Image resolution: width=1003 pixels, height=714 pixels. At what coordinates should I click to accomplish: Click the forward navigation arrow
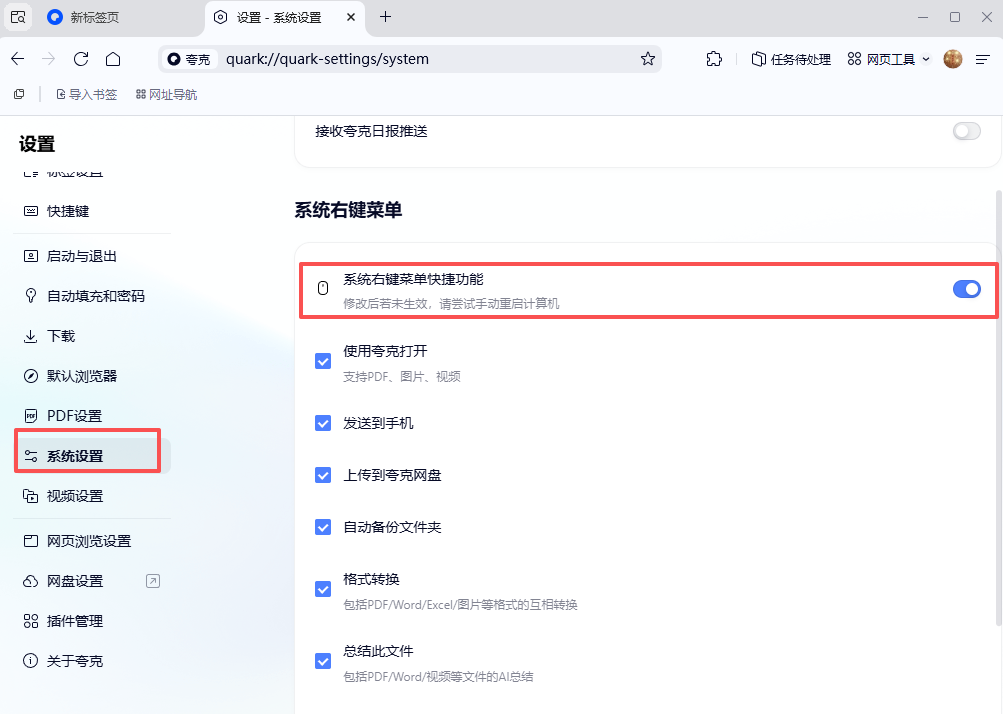point(49,59)
